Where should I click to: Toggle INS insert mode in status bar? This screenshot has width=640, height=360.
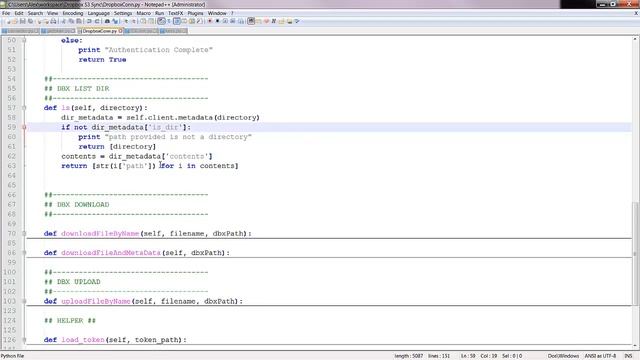point(628,356)
